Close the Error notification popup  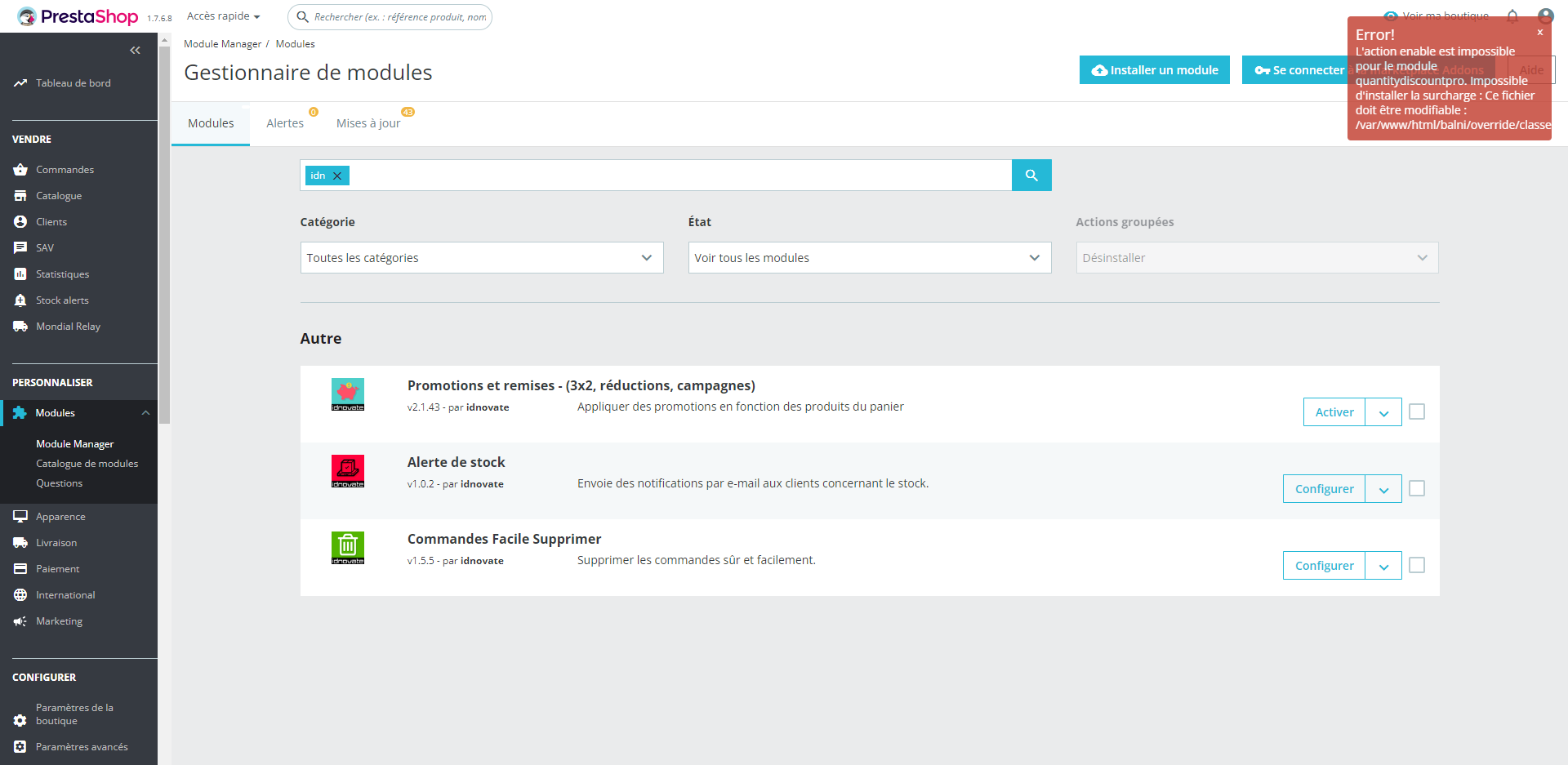tap(1540, 33)
